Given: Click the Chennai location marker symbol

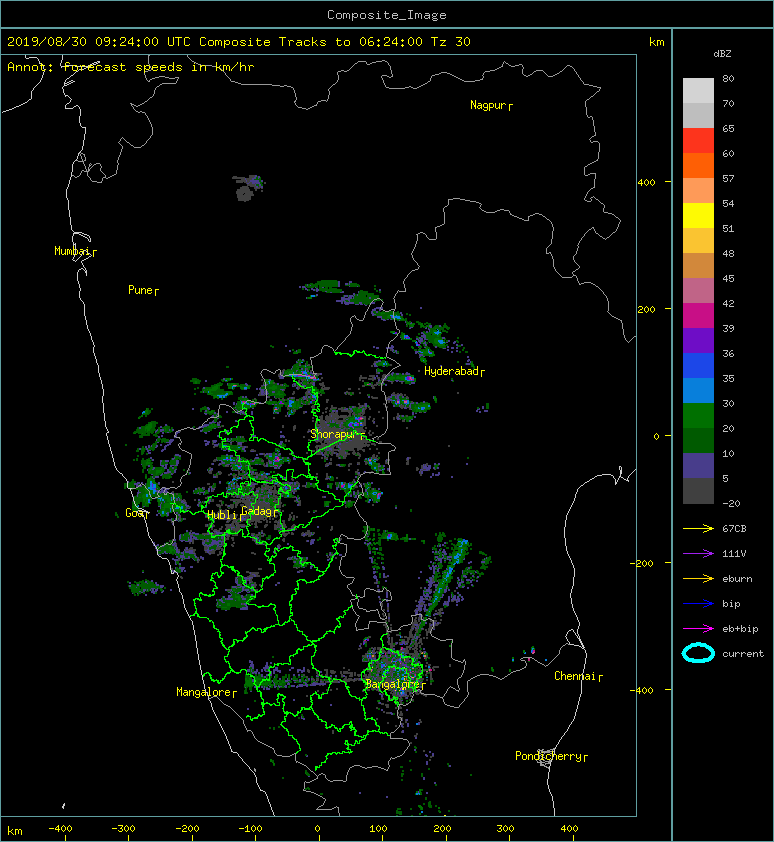Looking at the screenshot, I should point(601,678).
